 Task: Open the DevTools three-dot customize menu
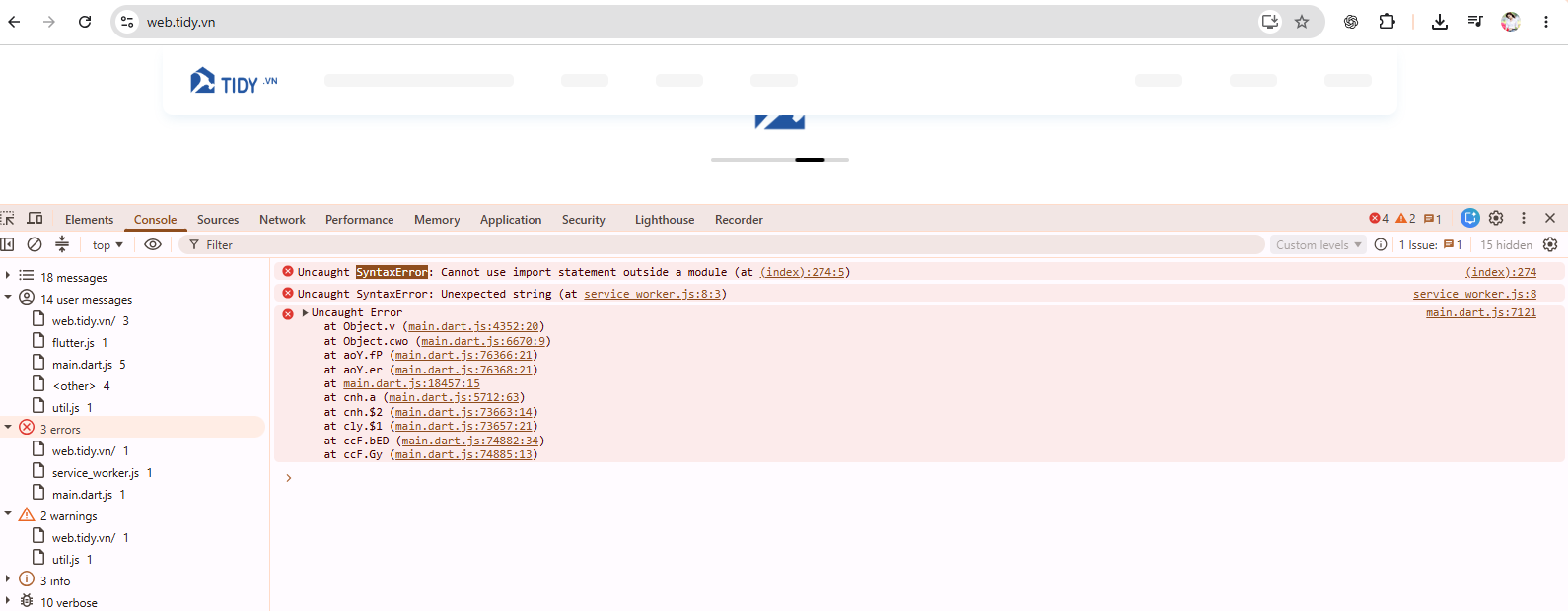1524,218
